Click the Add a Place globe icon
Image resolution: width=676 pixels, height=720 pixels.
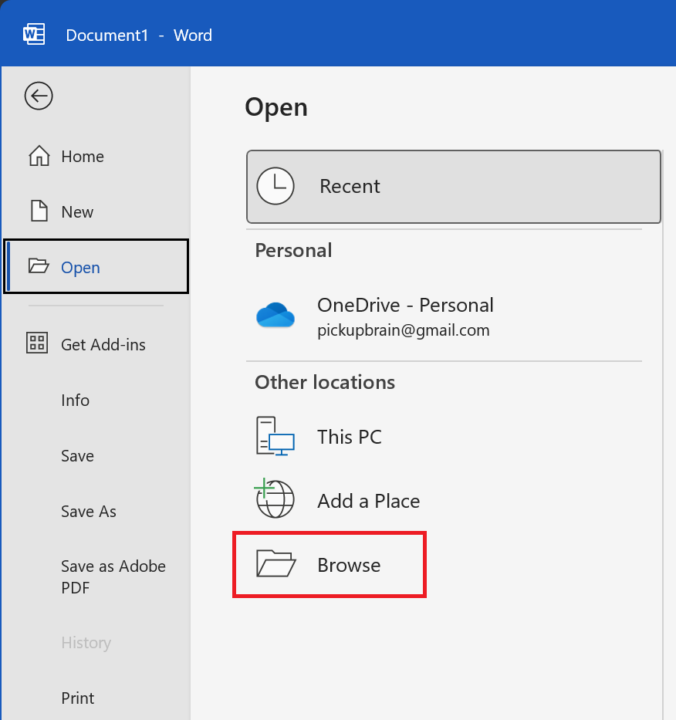click(x=275, y=498)
